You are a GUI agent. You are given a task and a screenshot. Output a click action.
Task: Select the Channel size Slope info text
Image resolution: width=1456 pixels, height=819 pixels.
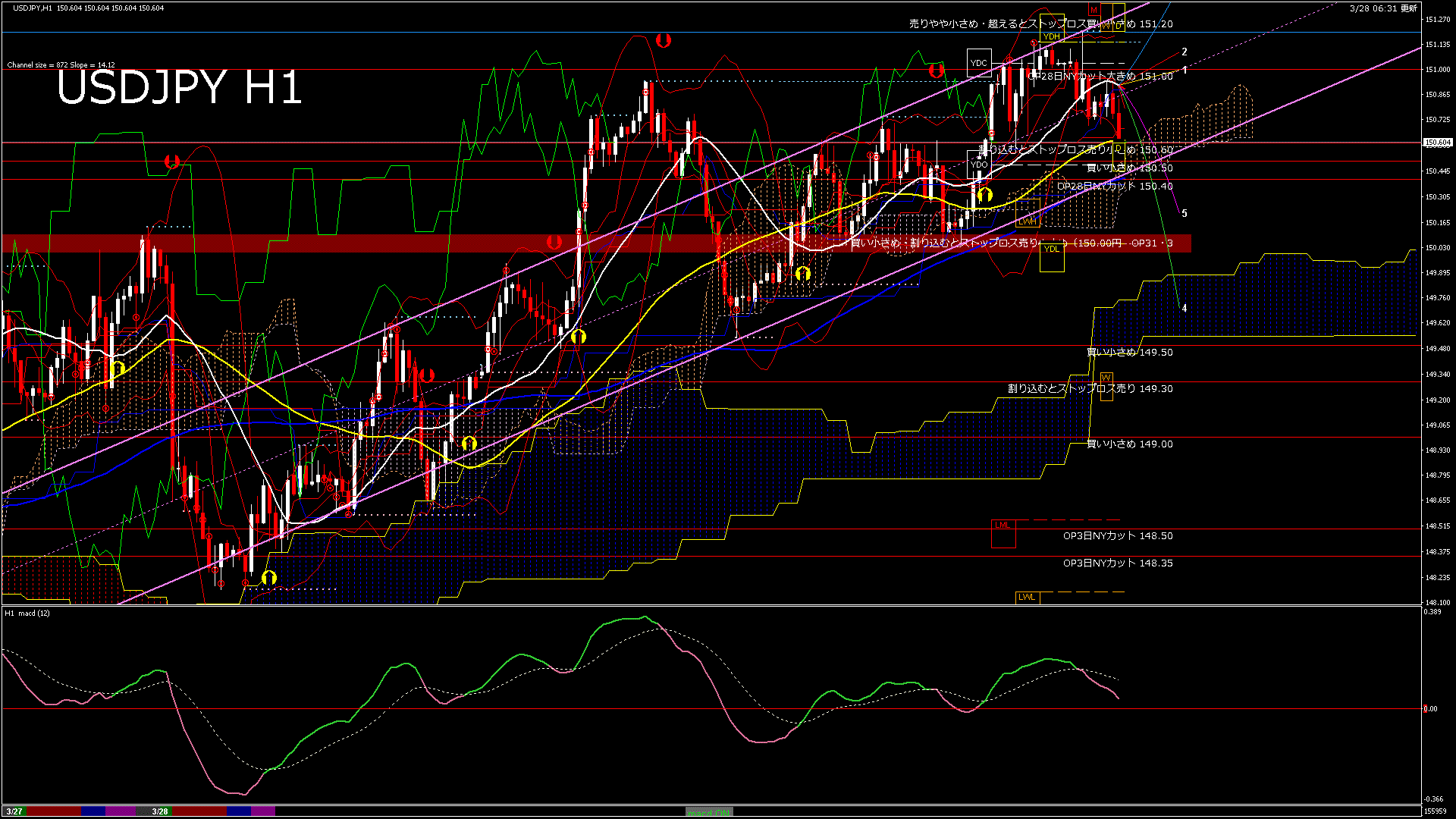pos(61,65)
